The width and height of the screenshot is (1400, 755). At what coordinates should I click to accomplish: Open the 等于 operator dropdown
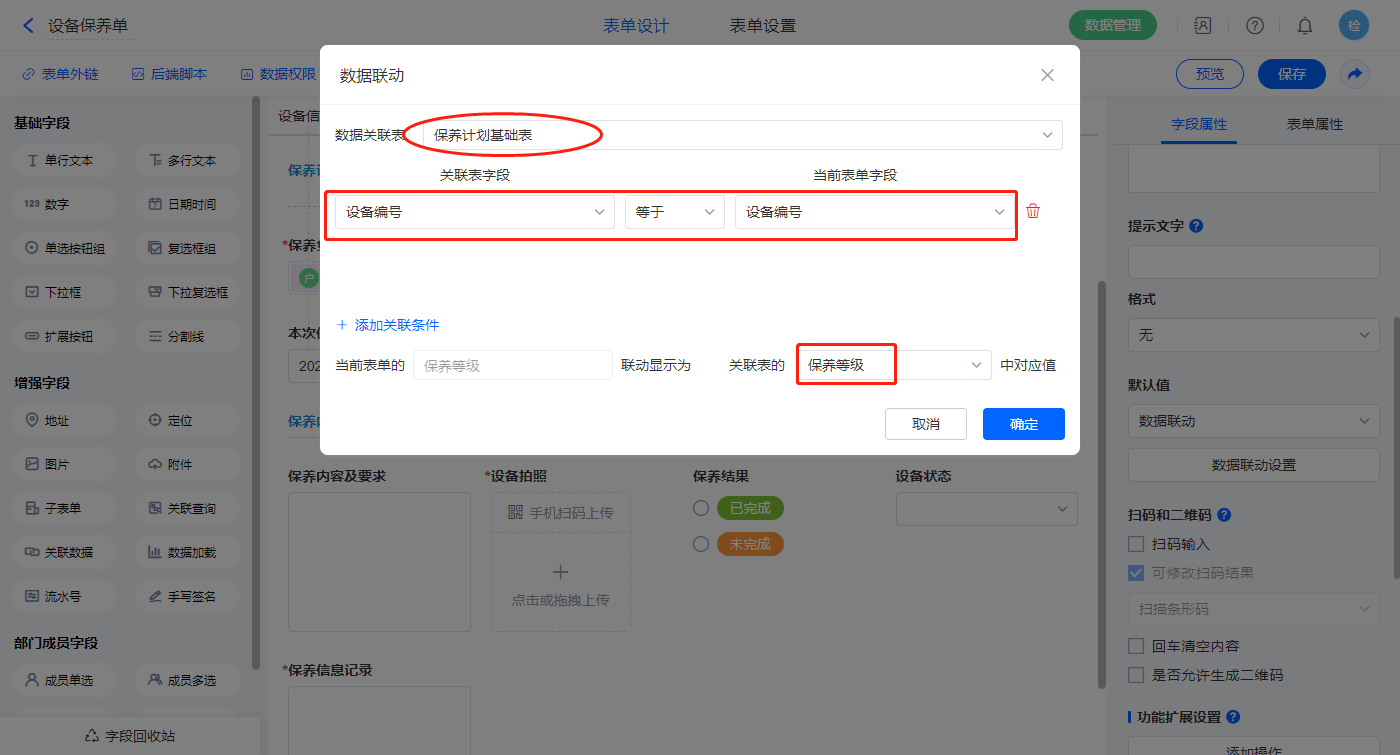(x=674, y=212)
